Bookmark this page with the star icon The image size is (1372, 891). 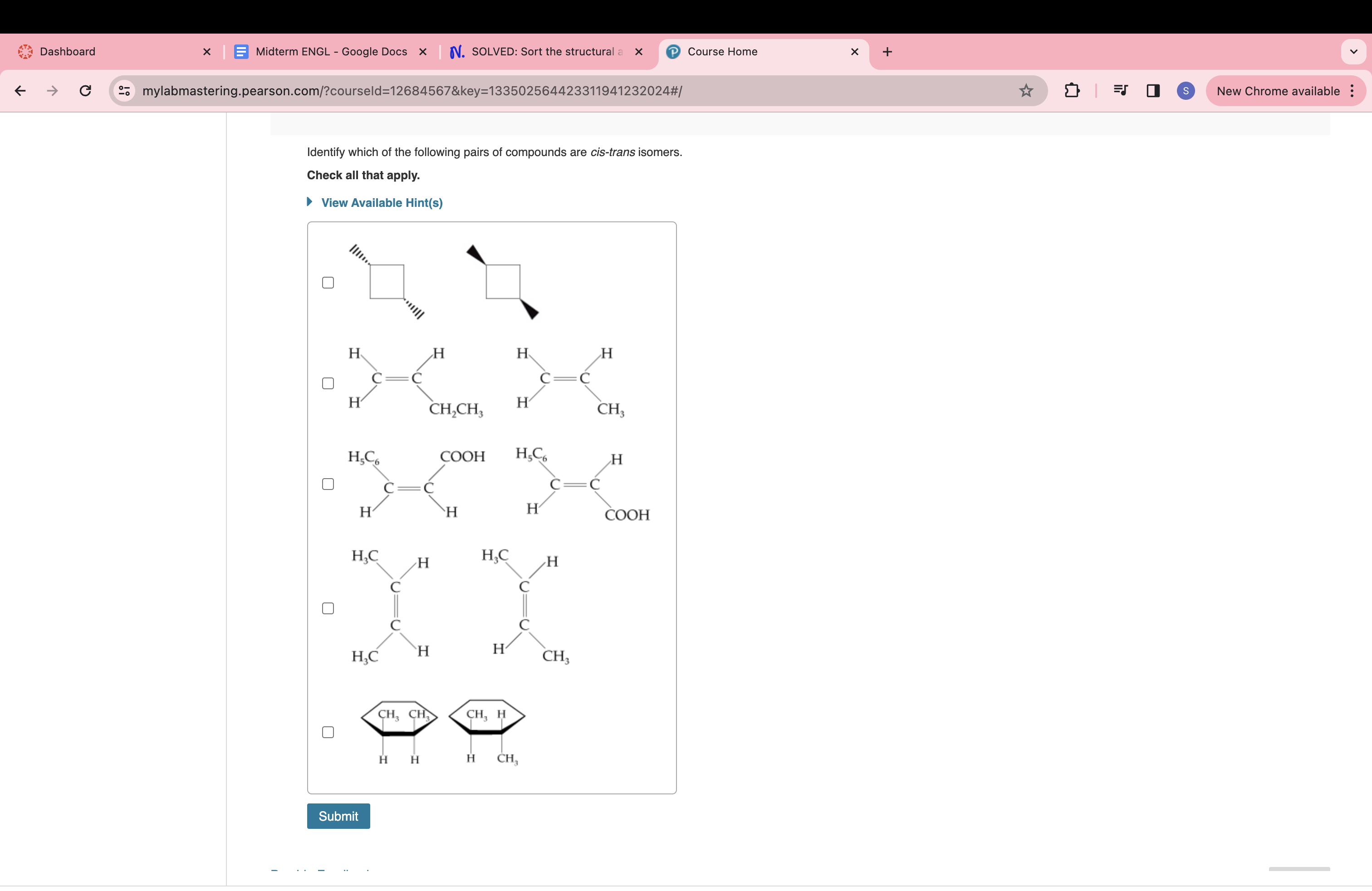1025,90
